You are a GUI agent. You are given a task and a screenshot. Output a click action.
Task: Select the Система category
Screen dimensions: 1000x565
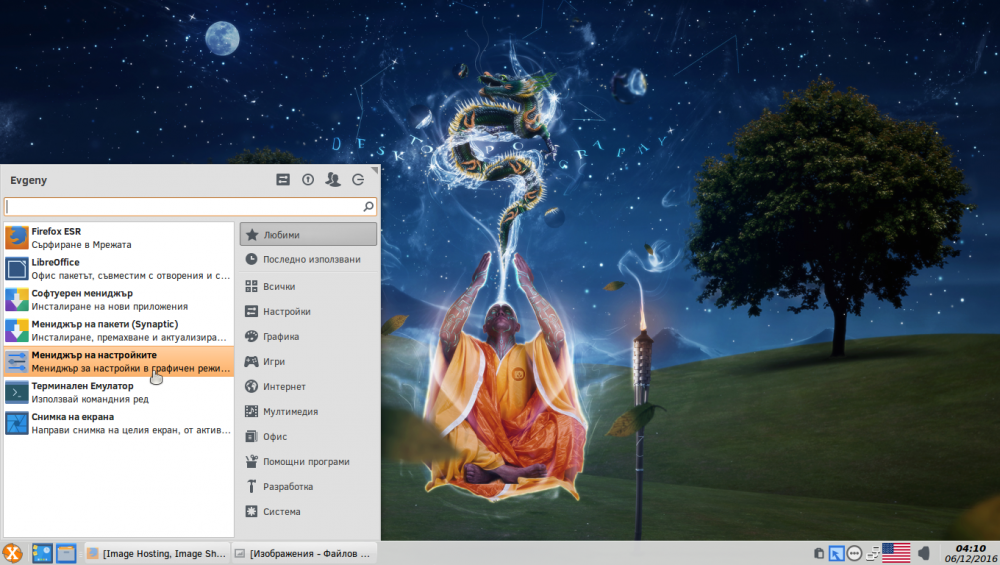[x=308, y=511]
